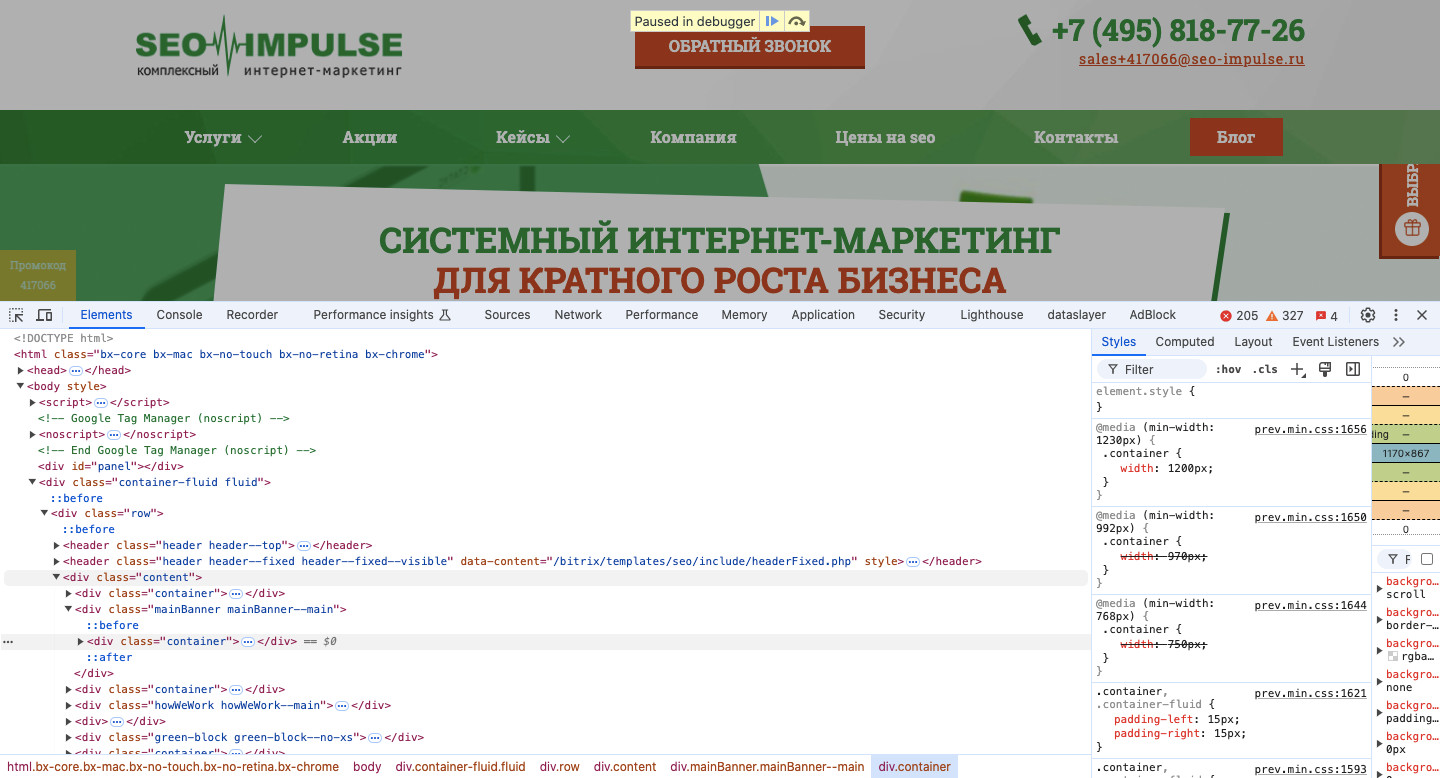Toggle the device toolbar icon

[x=45, y=315]
